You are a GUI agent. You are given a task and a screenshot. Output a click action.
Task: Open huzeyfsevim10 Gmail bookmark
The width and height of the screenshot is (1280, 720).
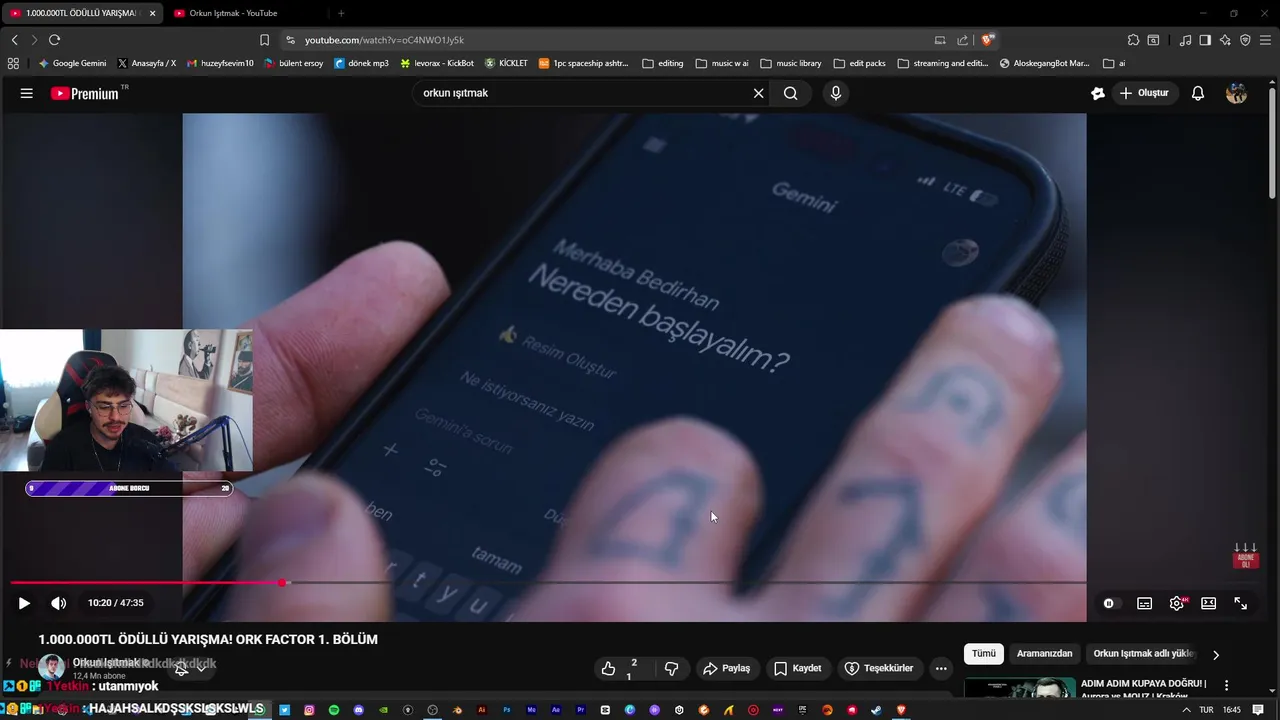click(x=220, y=63)
